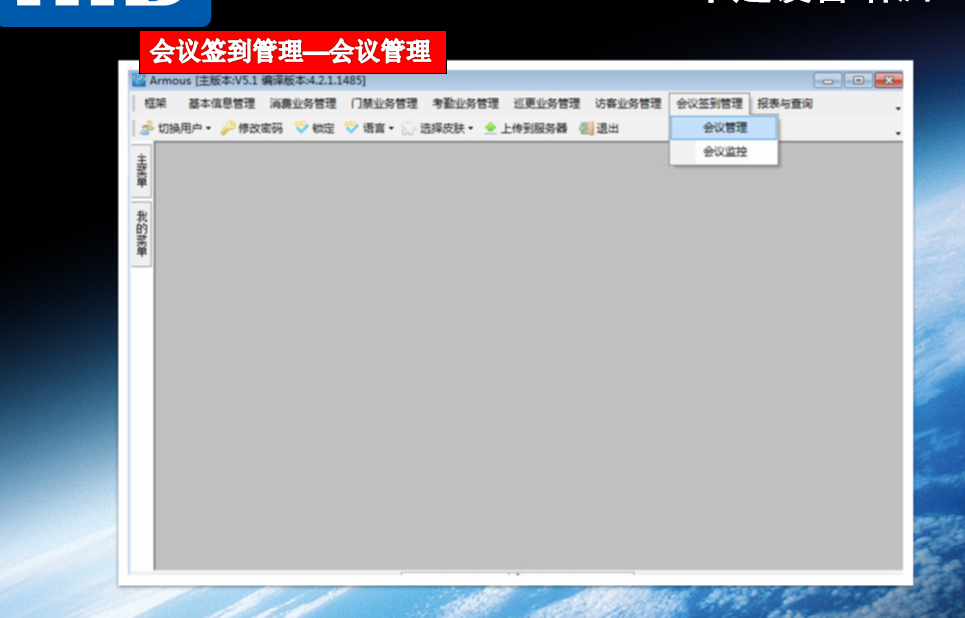Open the 语言 language dropdown
965x618 pixels.
click(x=391, y=129)
